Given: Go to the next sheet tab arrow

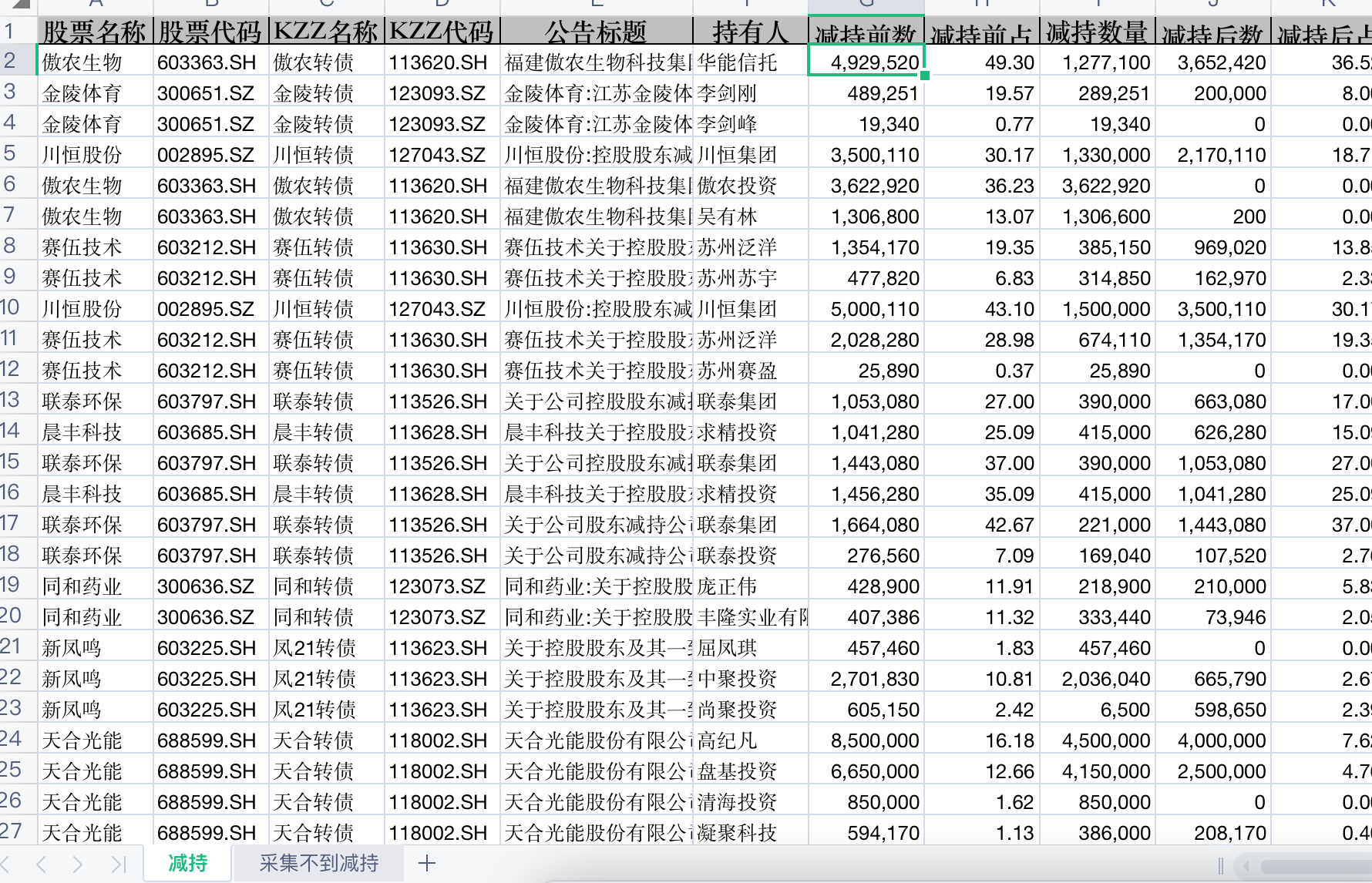Looking at the screenshot, I should tap(77, 864).
